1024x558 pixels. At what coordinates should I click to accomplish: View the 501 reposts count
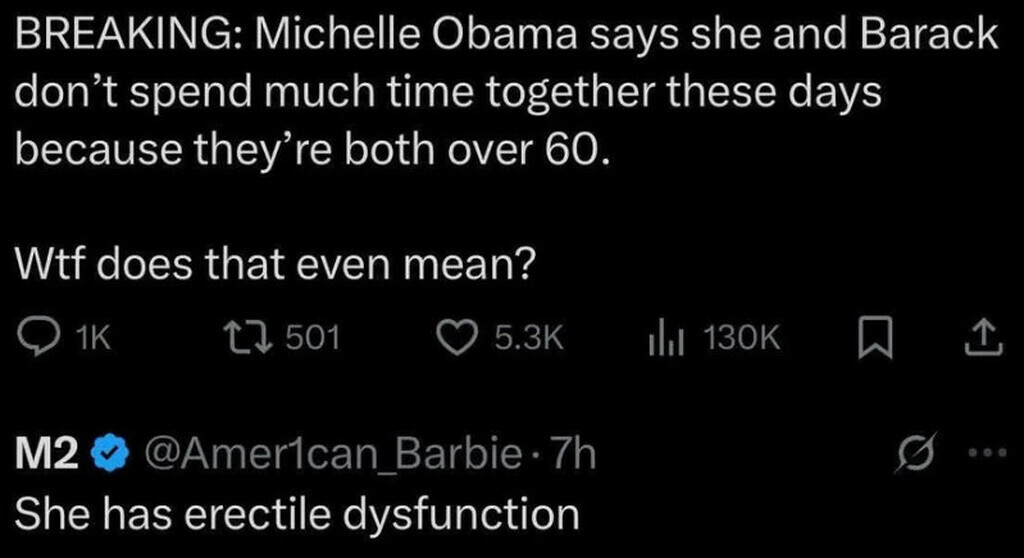point(314,338)
